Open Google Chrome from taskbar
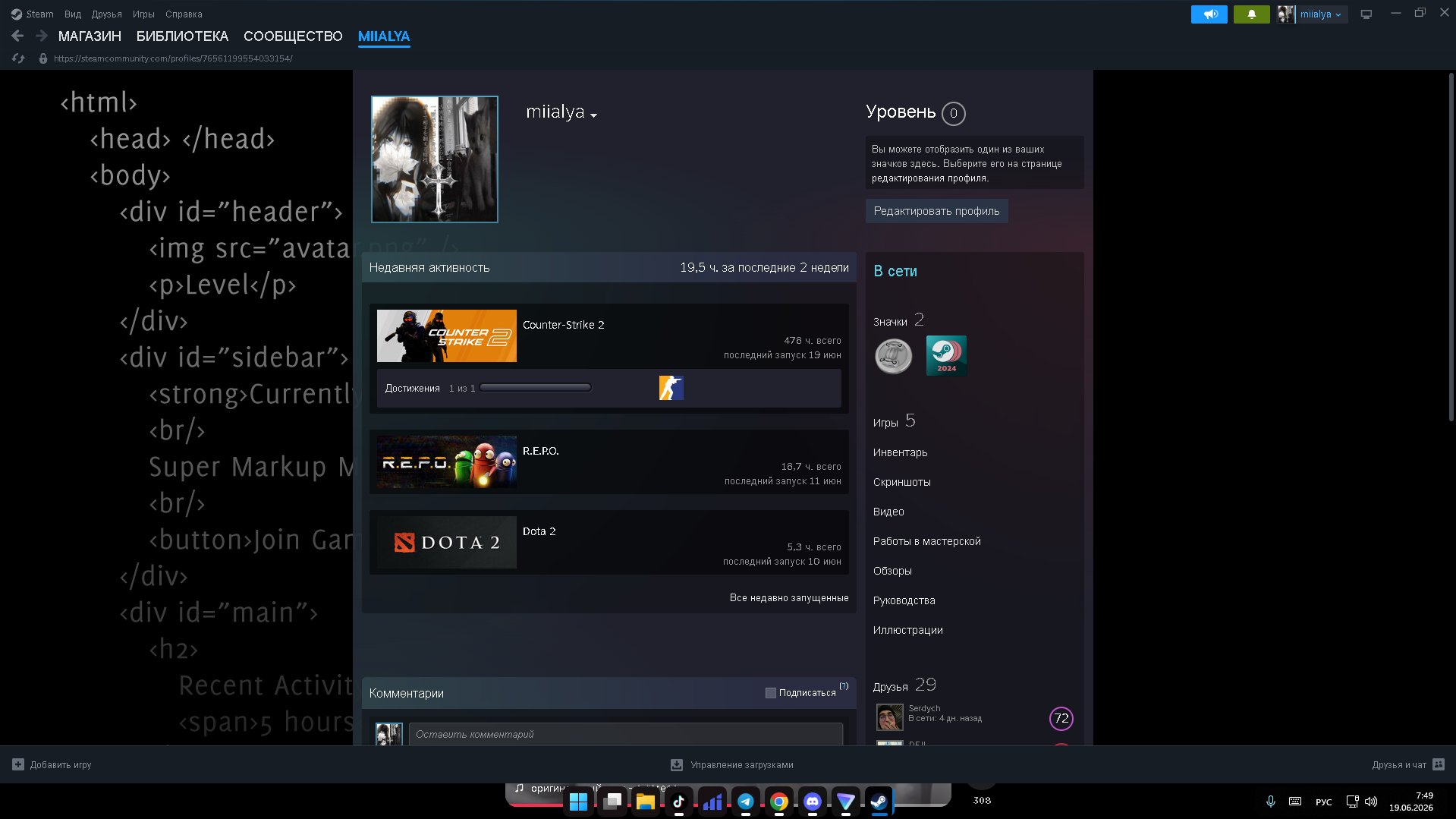The width and height of the screenshot is (1456, 819). (778, 802)
